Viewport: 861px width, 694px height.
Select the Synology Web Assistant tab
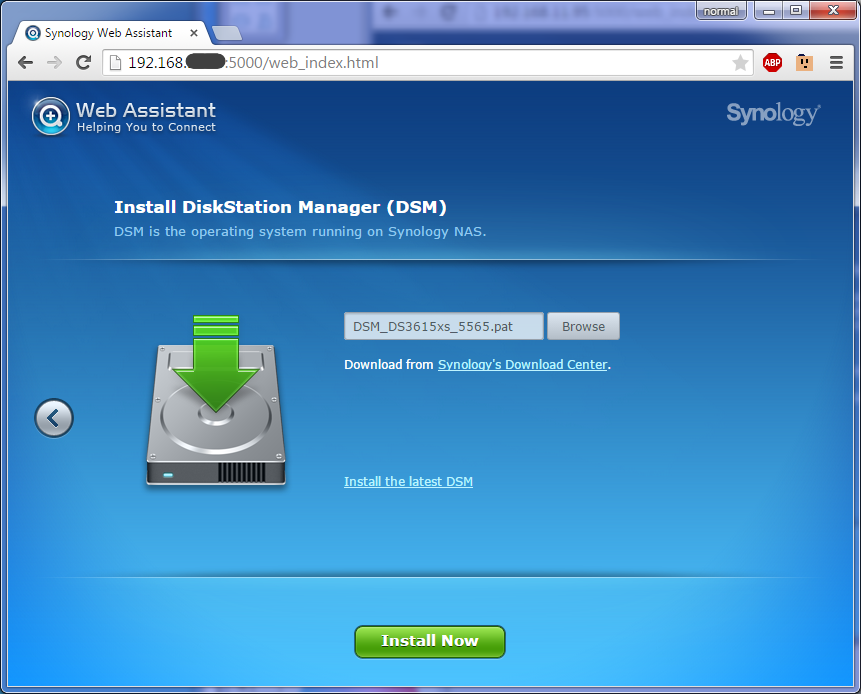click(x=108, y=32)
